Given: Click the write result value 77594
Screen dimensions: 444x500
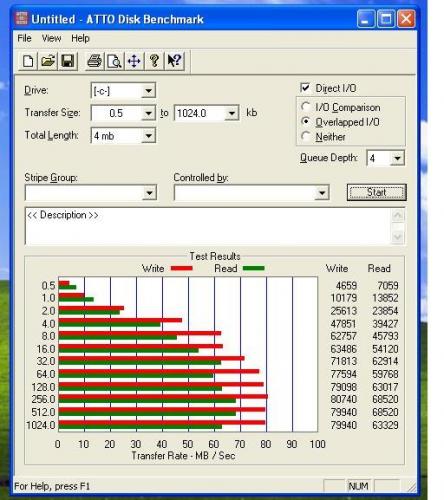Looking at the screenshot, I should tap(344, 374).
